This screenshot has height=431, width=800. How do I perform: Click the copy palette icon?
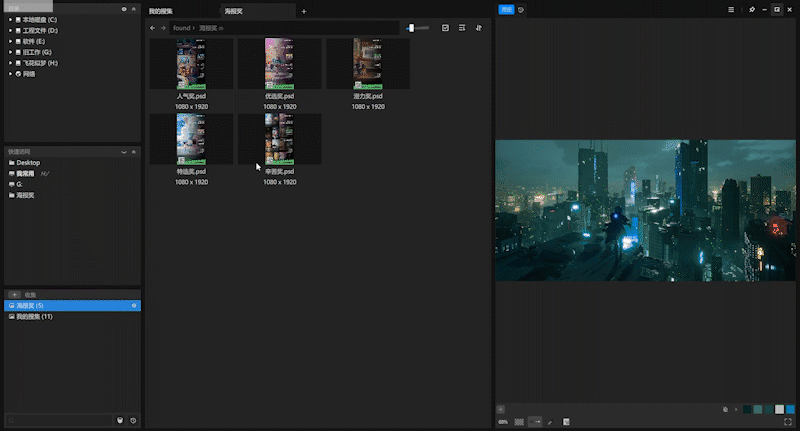725,409
